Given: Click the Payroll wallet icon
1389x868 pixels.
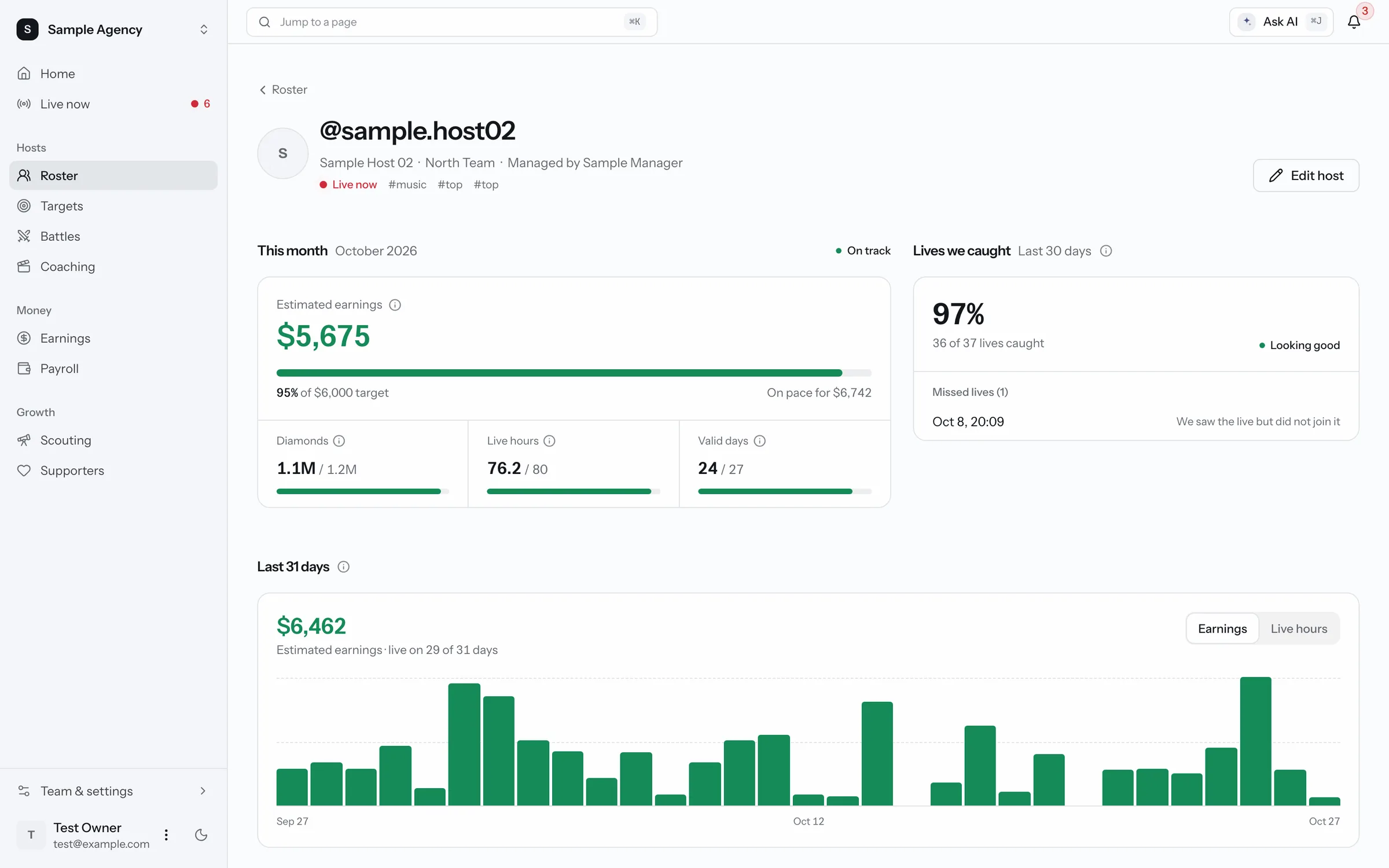Looking at the screenshot, I should 24,369.
